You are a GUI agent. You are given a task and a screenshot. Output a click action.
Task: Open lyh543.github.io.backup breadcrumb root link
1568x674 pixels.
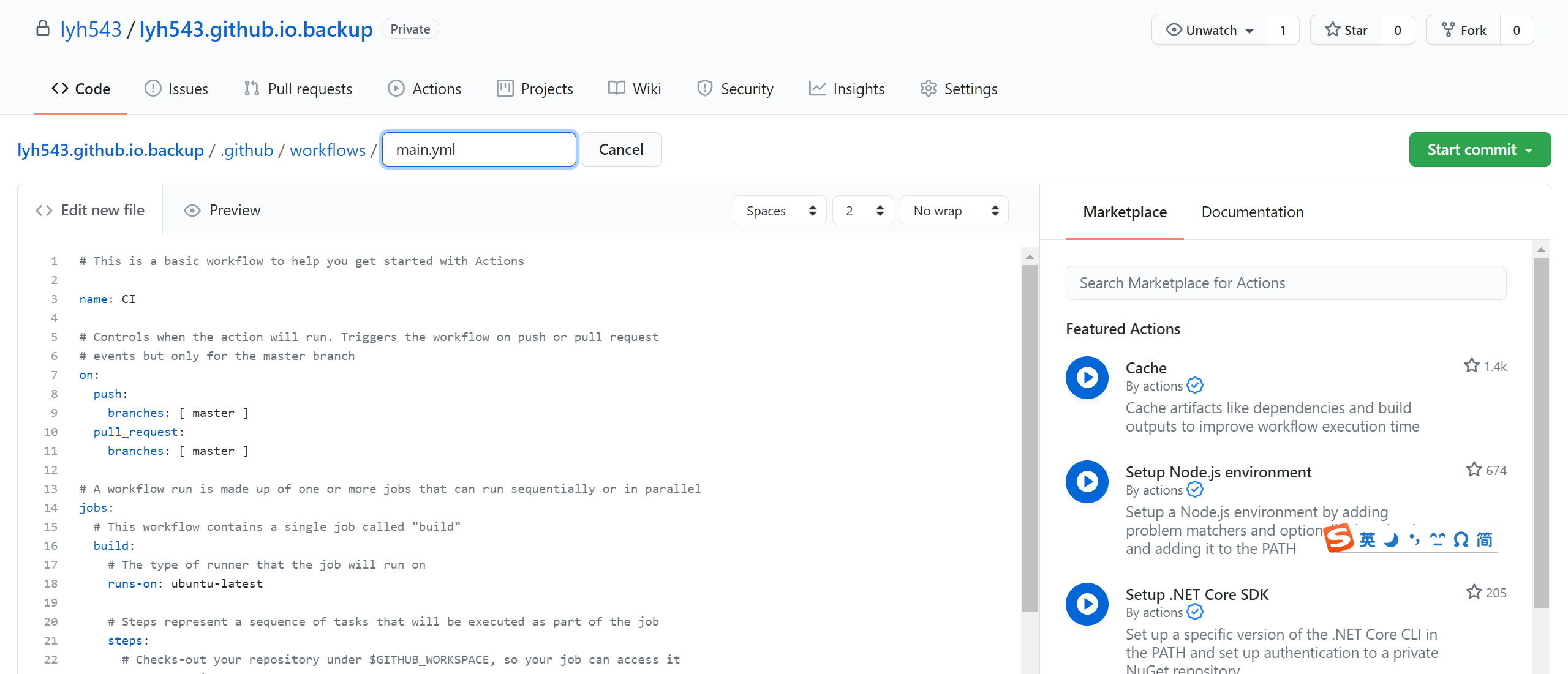[110, 150]
